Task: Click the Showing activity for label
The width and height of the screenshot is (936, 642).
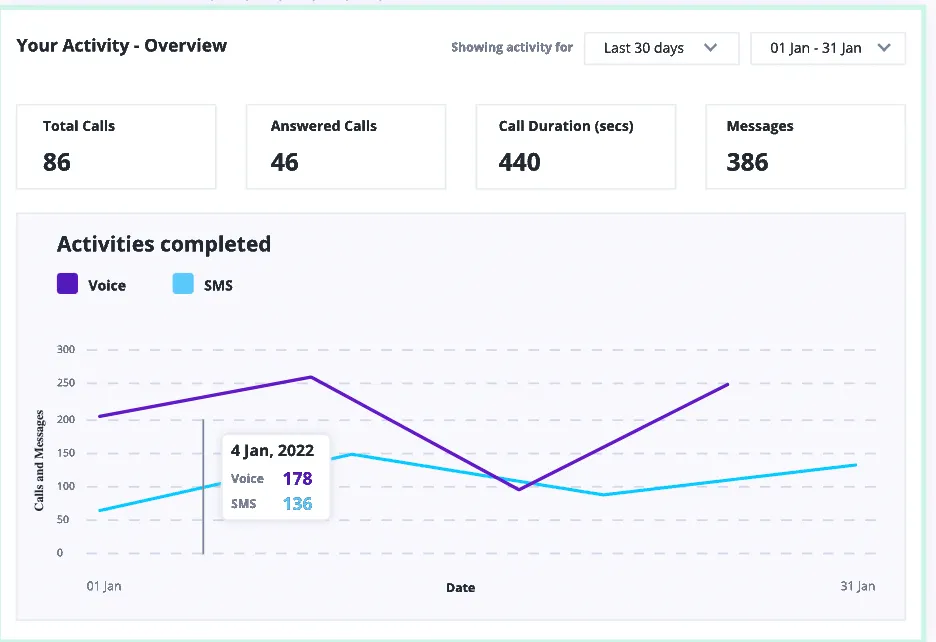Action: (511, 47)
